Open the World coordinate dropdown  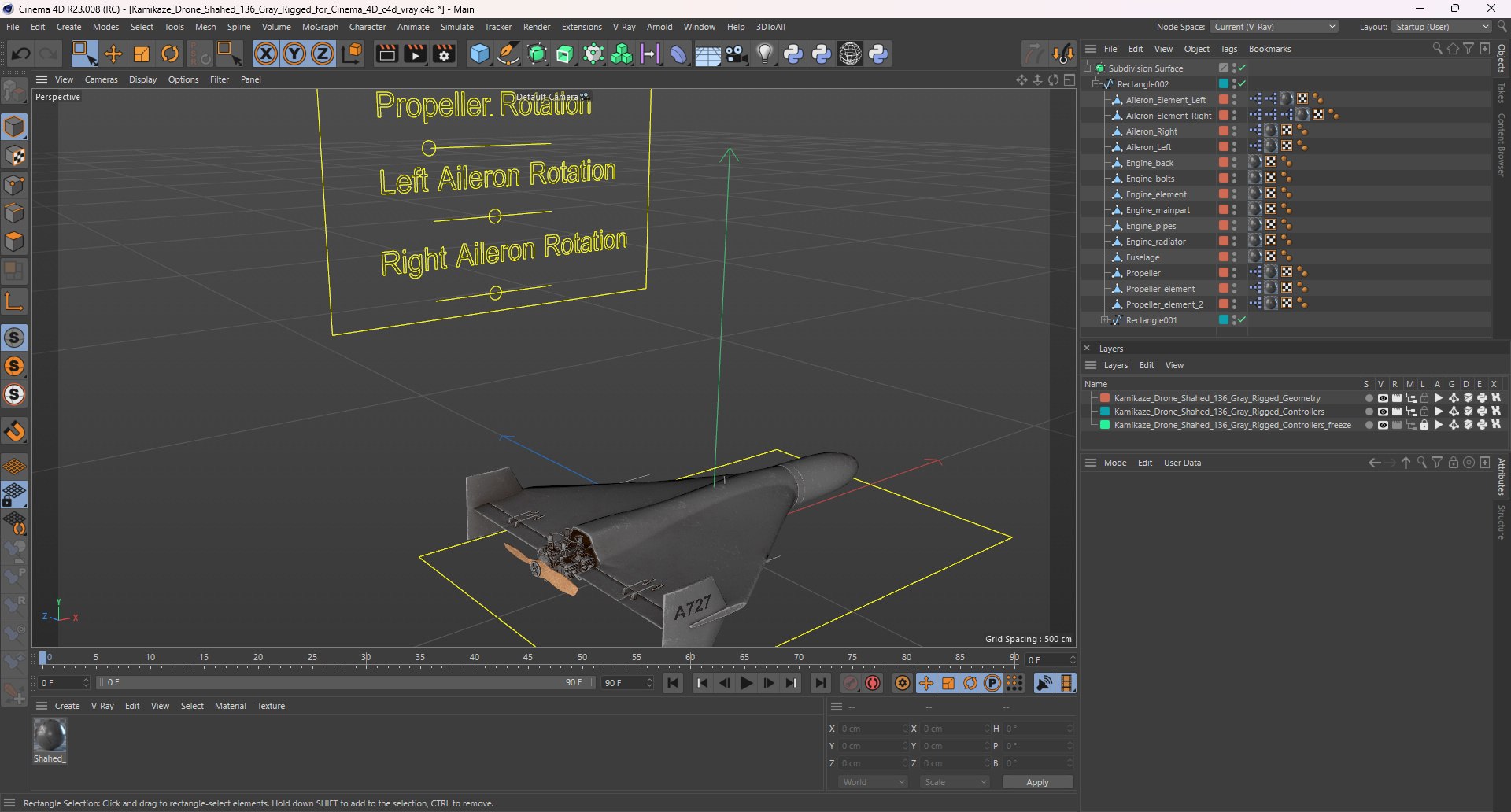[874, 782]
